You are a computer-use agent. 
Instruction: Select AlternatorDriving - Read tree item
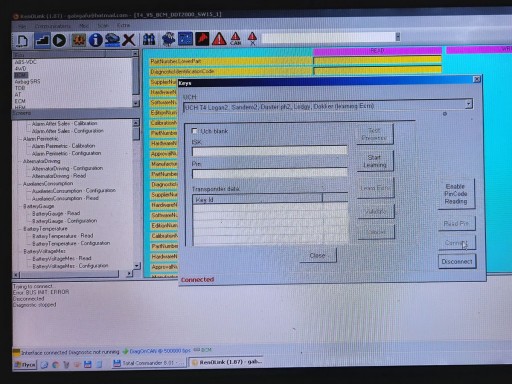pos(59,176)
